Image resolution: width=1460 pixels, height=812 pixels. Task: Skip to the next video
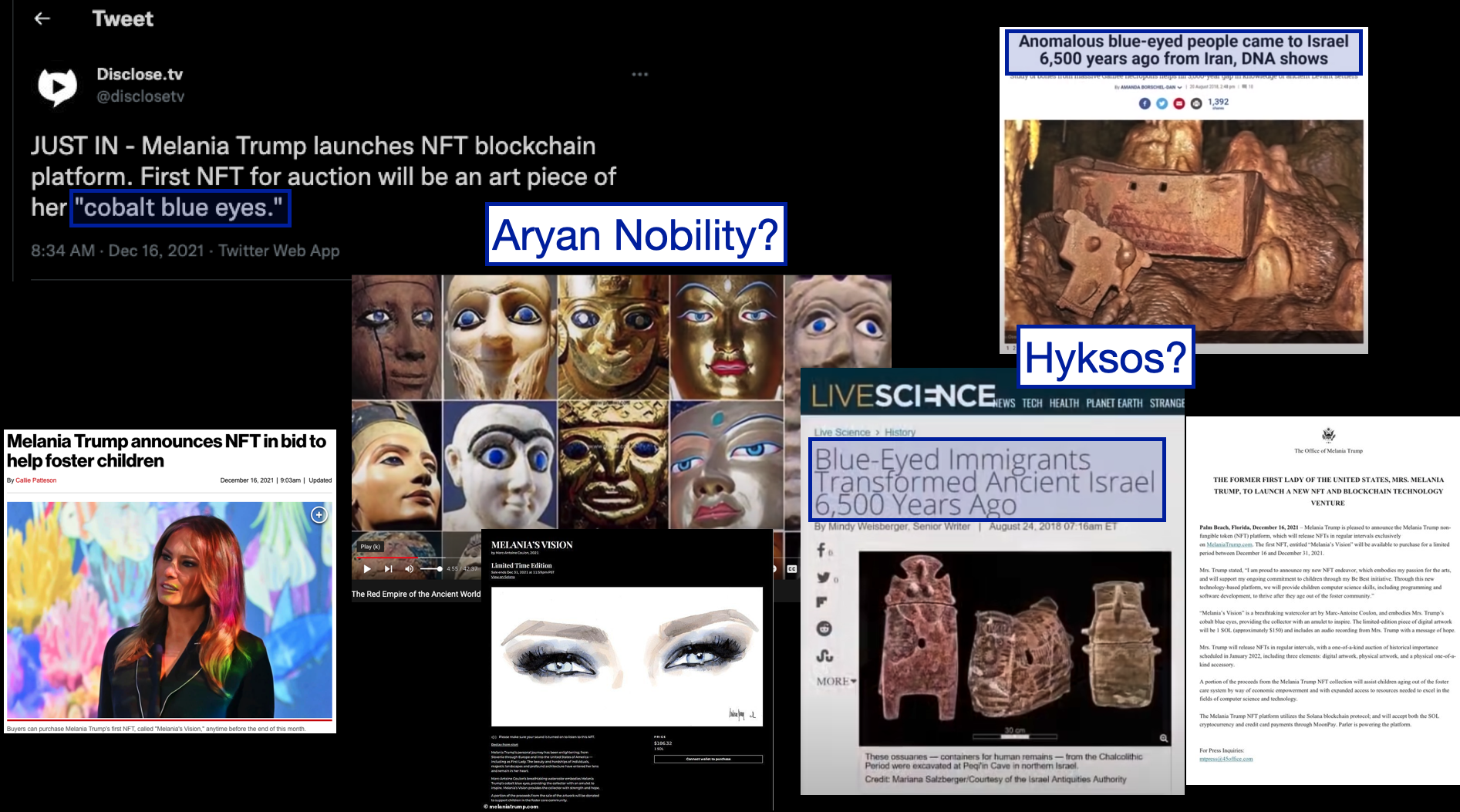(388, 569)
